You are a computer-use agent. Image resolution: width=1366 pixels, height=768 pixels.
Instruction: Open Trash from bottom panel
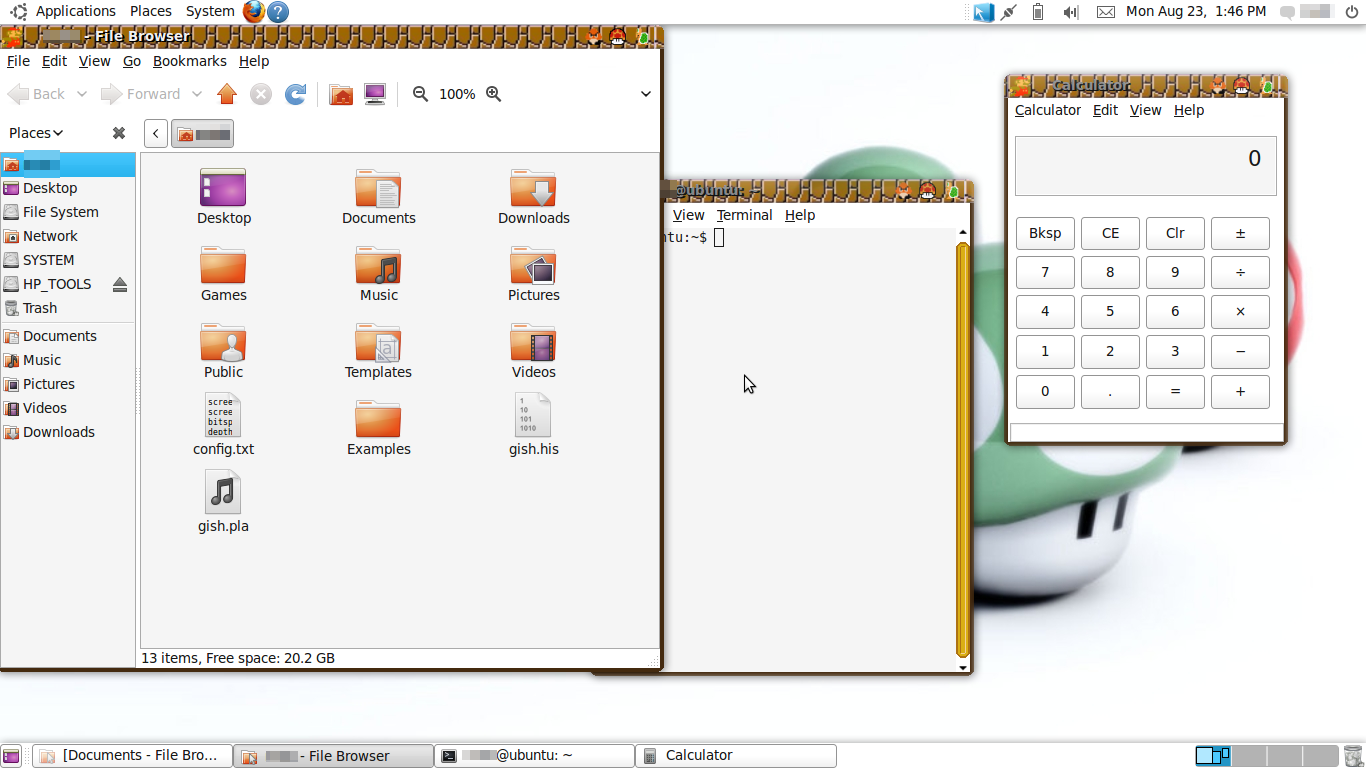tap(1352, 756)
